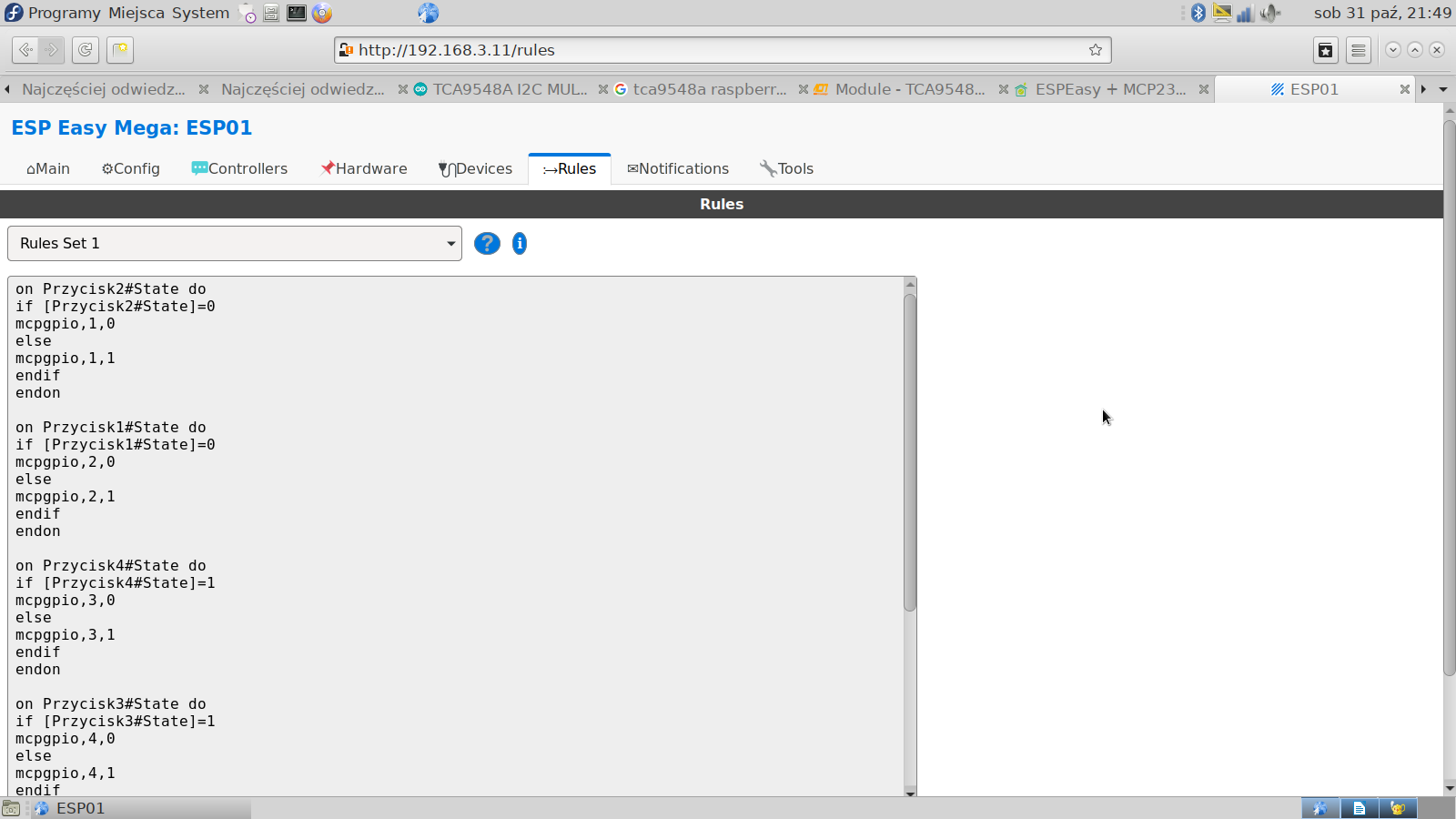The image size is (1456, 819).
Task: Close the Module - TCA9548 tab
Action: [1003, 89]
